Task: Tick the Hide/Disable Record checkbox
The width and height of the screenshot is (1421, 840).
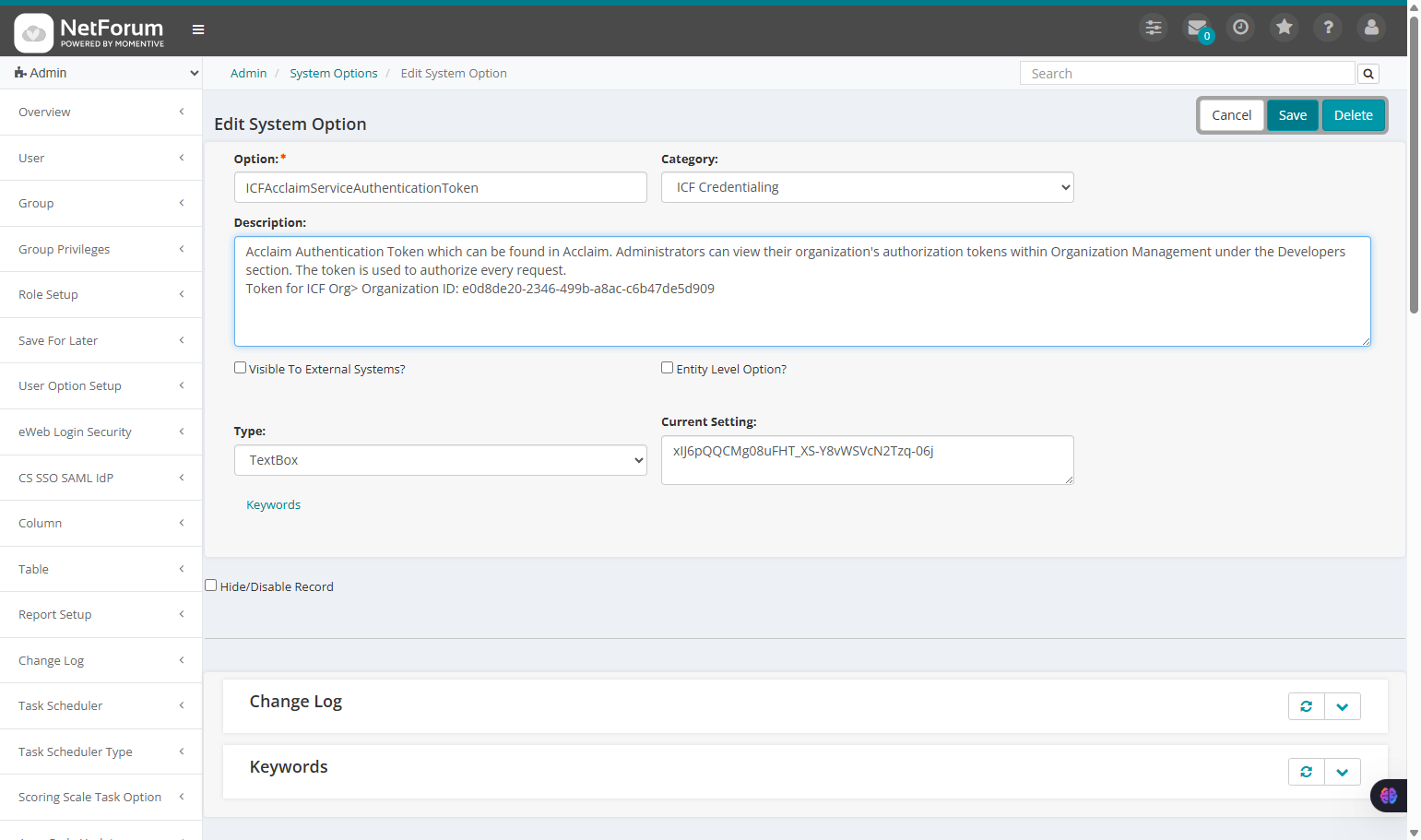Action: tap(211, 586)
